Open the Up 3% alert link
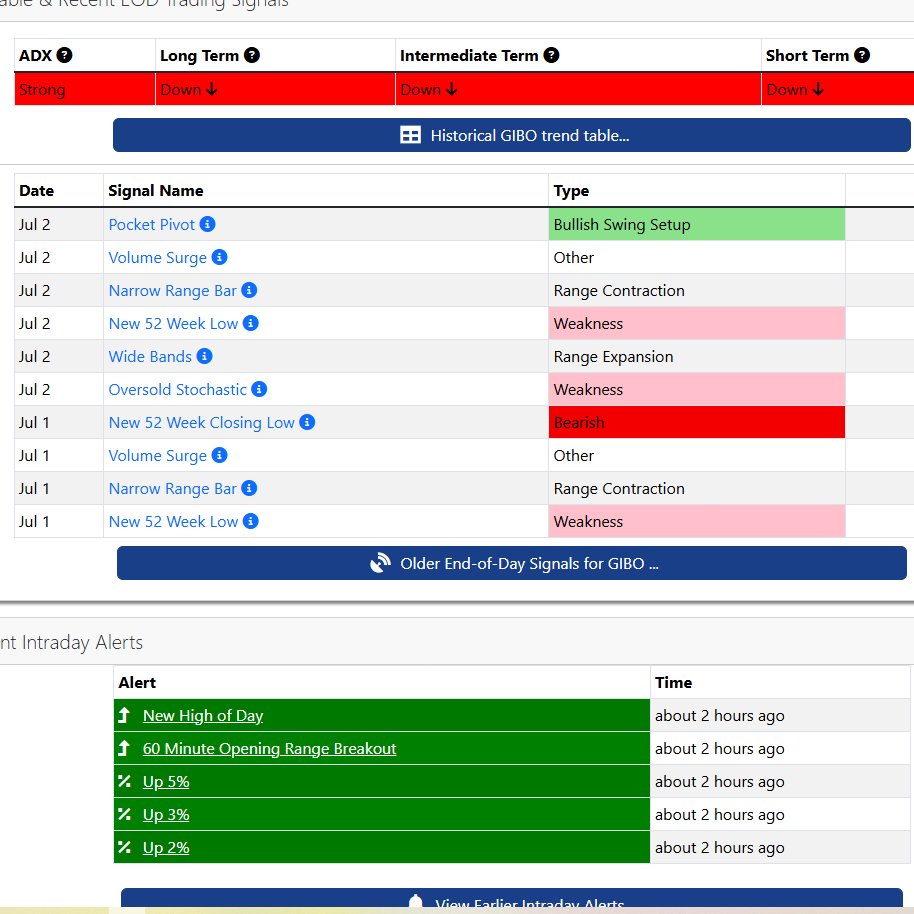The height and width of the screenshot is (914, 914). pyautogui.click(x=166, y=814)
